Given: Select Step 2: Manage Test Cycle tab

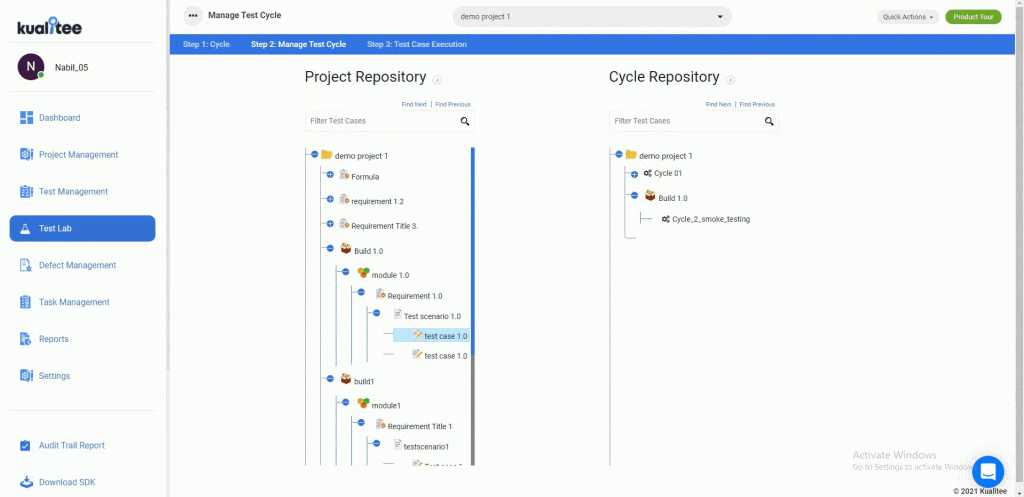Looking at the screenshot, I should tap(298, 44).
